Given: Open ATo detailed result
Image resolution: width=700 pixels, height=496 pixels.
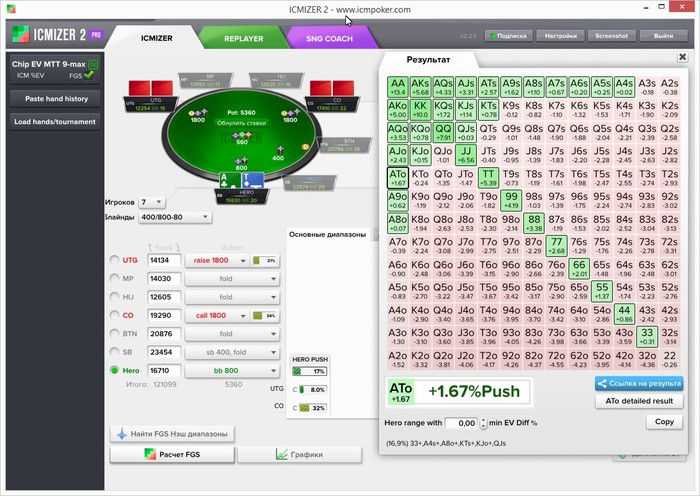Looking at the screenshot, I should tap(639, 401).
